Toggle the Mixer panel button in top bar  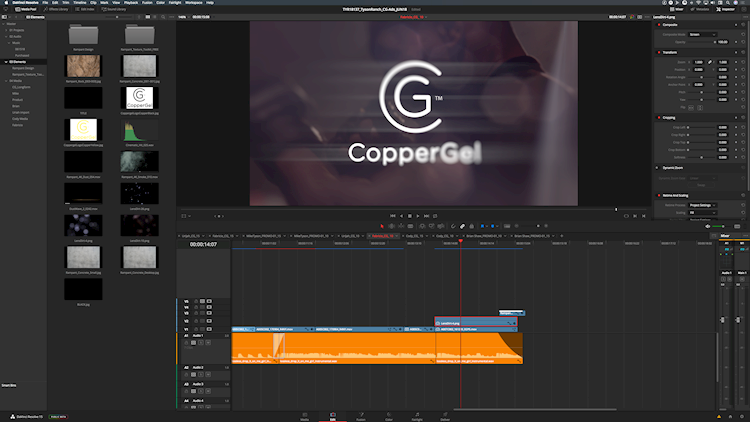pyautogui.click(x=676, y=9)
